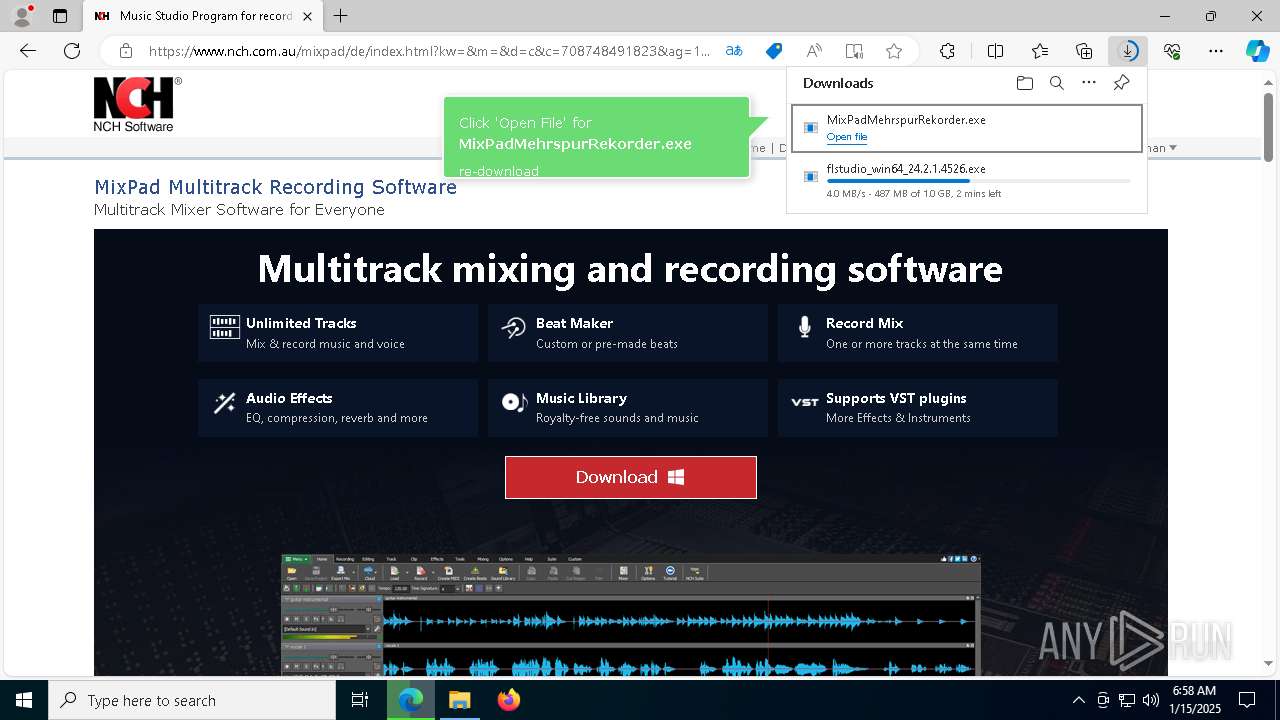Toggle split screen icon
Image resolution: width=1280 pixels, height=720 pixels.
995,51
